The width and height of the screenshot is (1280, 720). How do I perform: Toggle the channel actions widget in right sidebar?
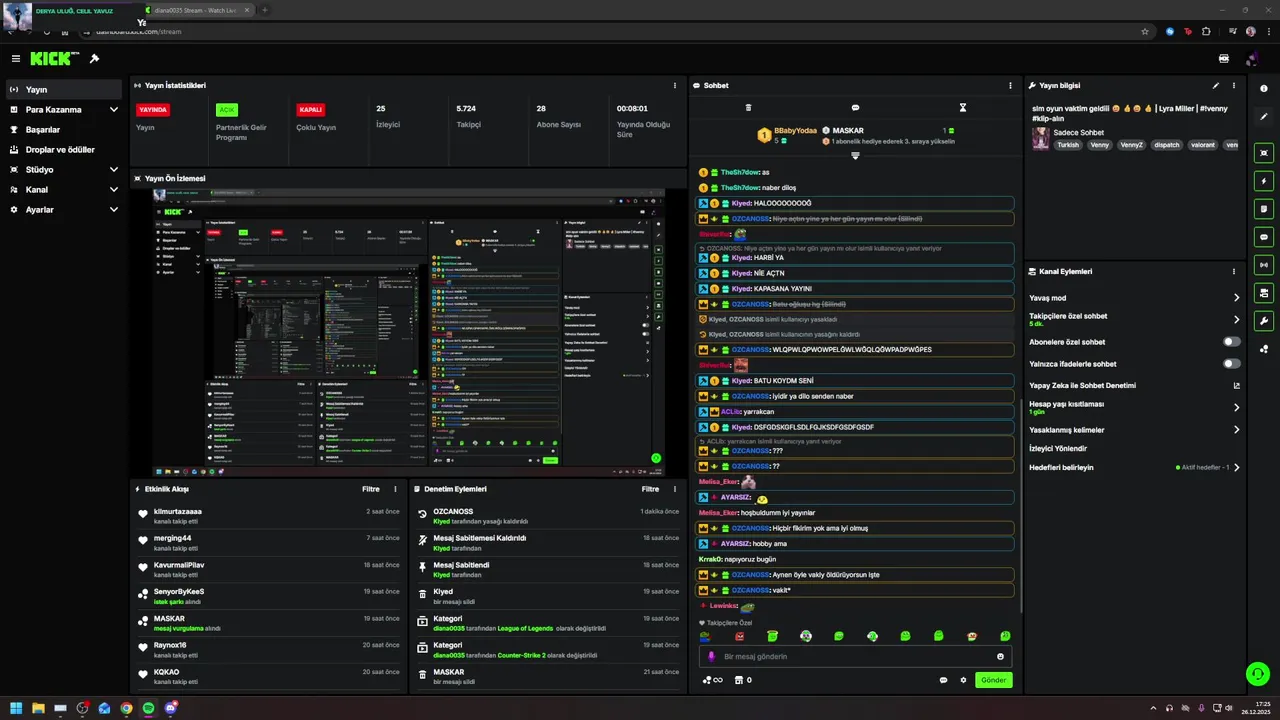pos(1265,293)
